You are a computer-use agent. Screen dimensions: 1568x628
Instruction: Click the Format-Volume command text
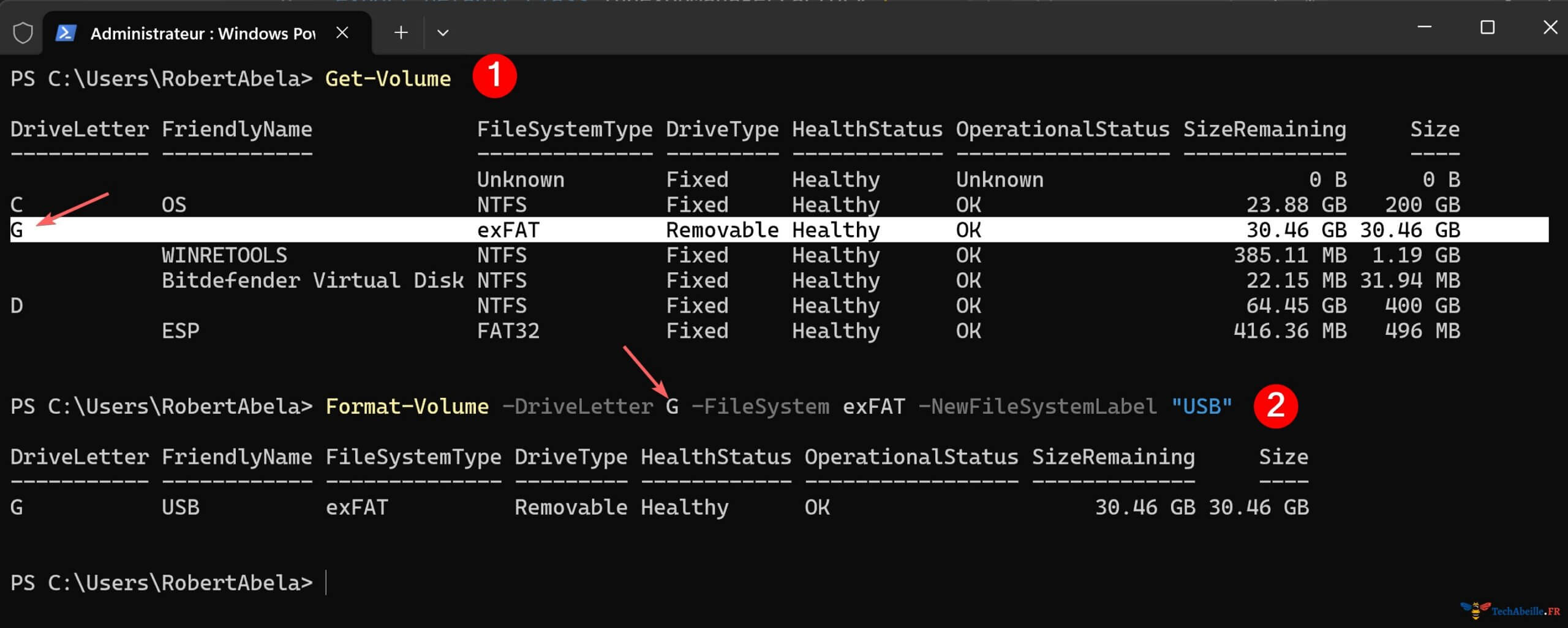coord(407,406)
